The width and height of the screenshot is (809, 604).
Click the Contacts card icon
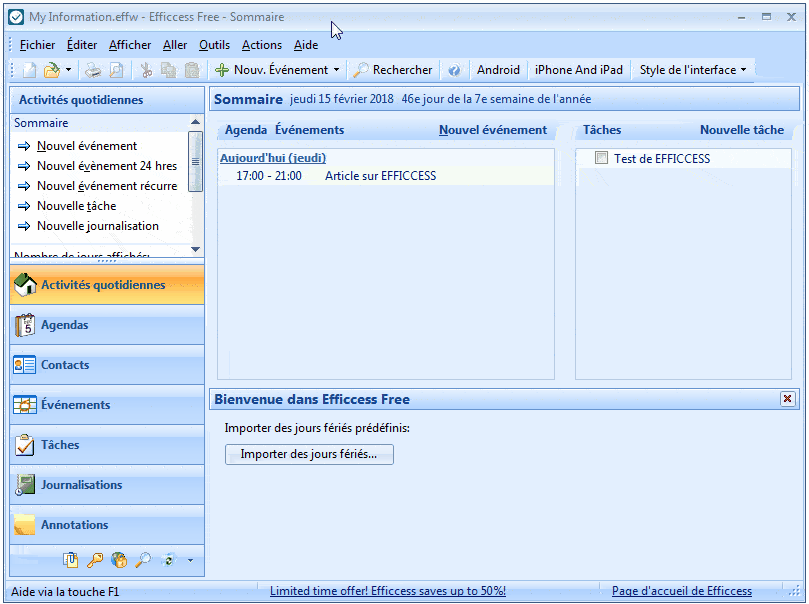pos(25,365)
